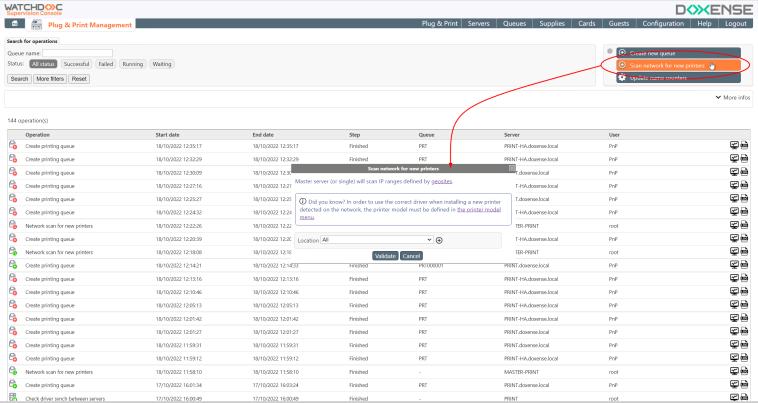Click the plus icon next to the Location dropdown

point(439,240)
